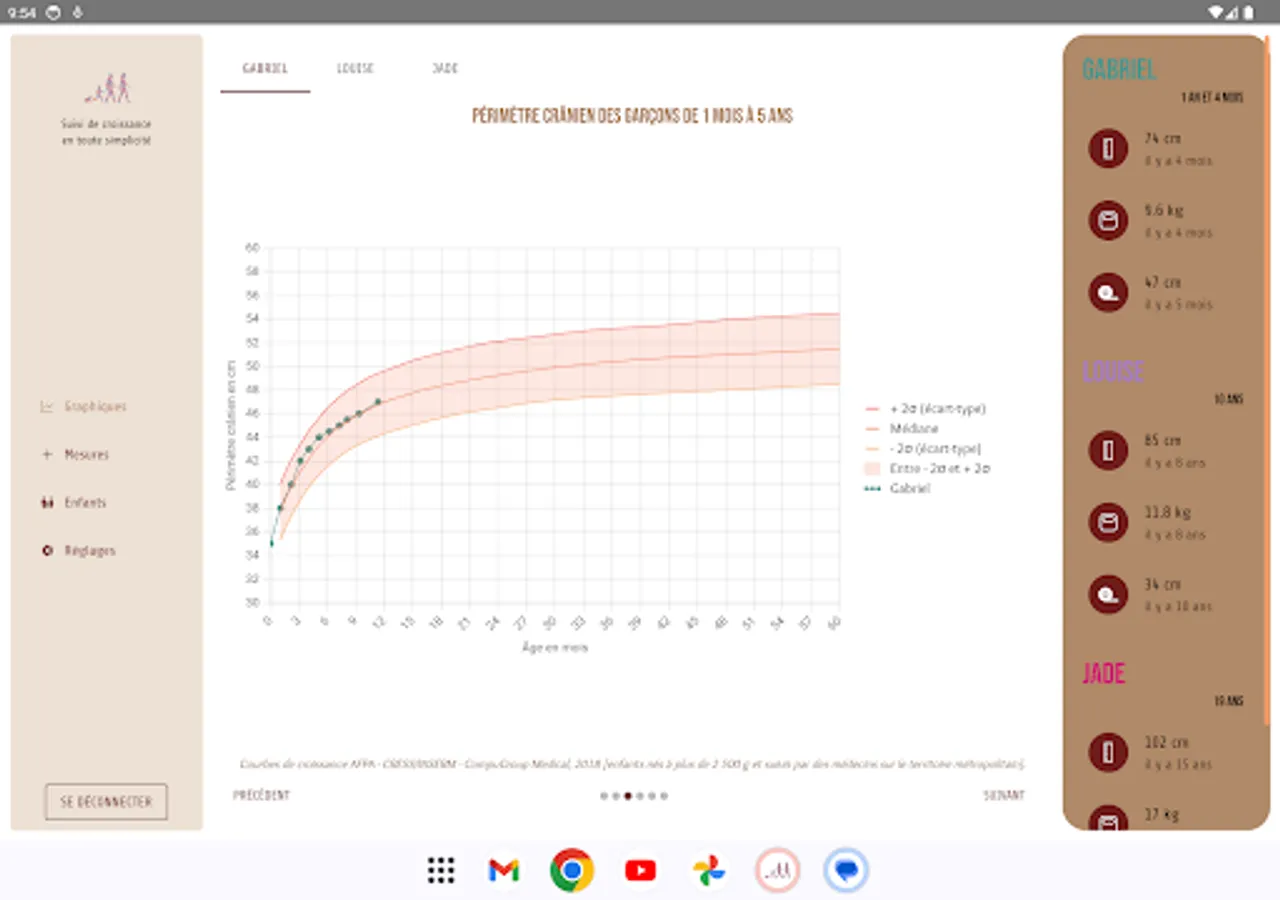Open the Android app drawer icon
1280x900 pixels.
pyautogui.click(x=441, y=870)
